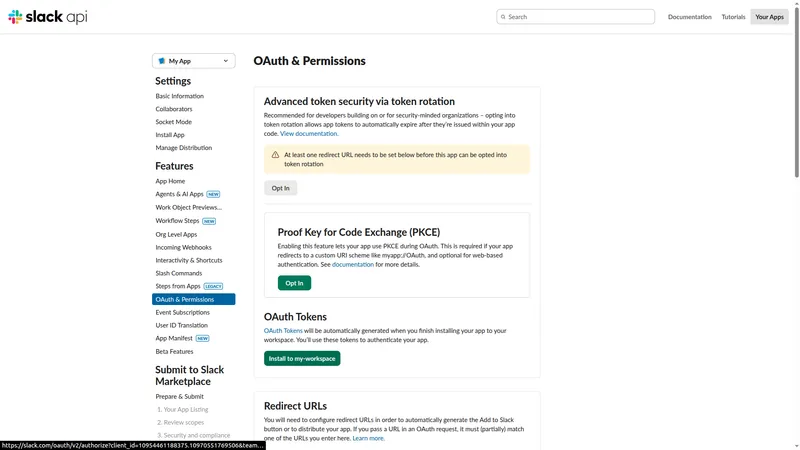Open Incoming Webhooks
This screenshot has height=450, width=800.
point(183,247)
